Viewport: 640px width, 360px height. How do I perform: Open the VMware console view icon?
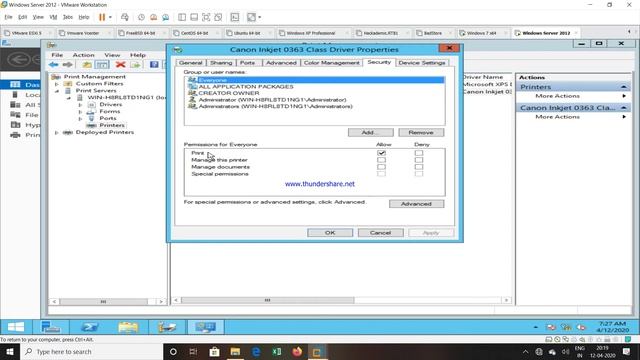point(235,17)
